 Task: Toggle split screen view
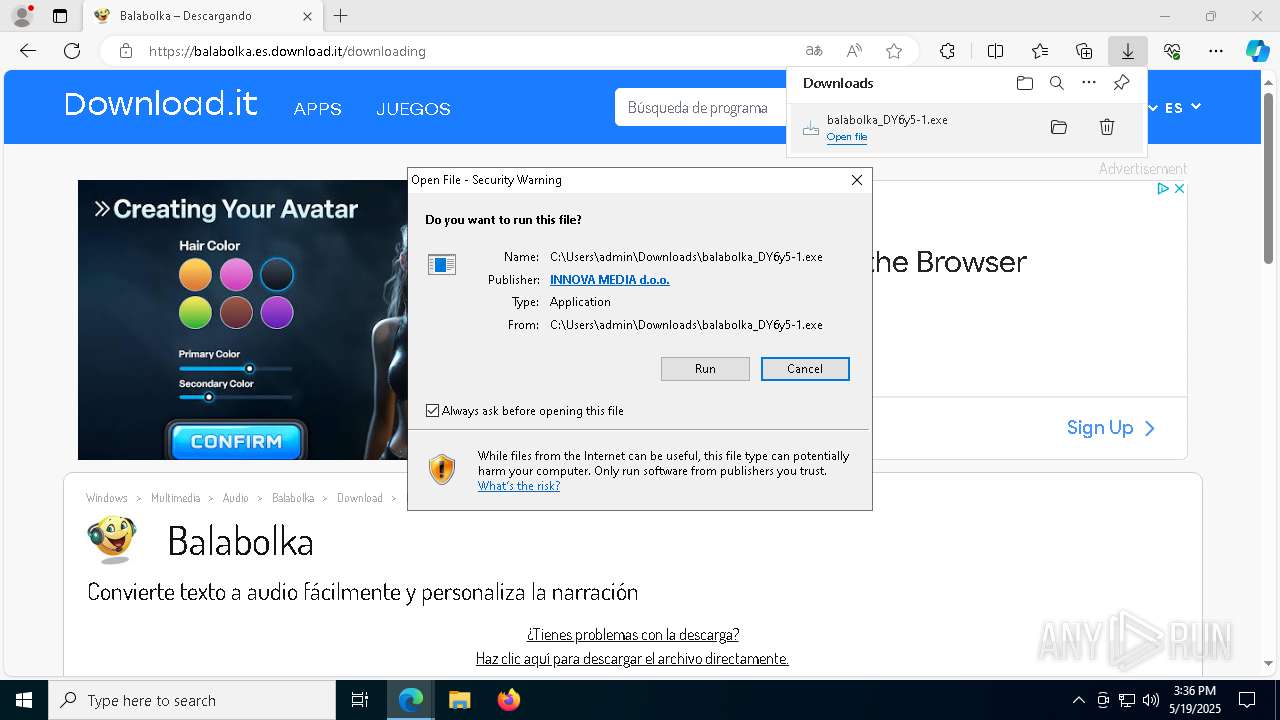click(x=996, y=51)
